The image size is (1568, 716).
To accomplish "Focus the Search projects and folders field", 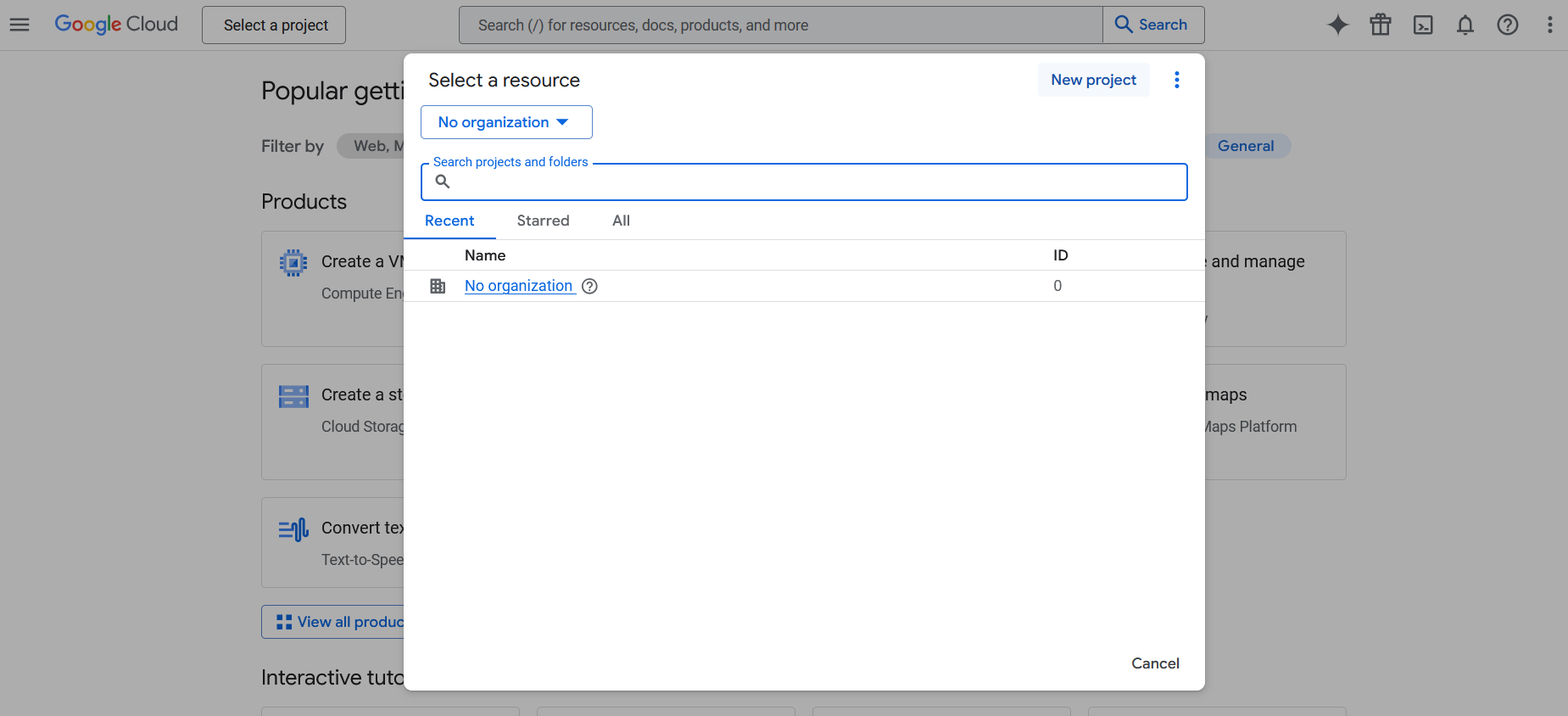I will coord(804,182).
